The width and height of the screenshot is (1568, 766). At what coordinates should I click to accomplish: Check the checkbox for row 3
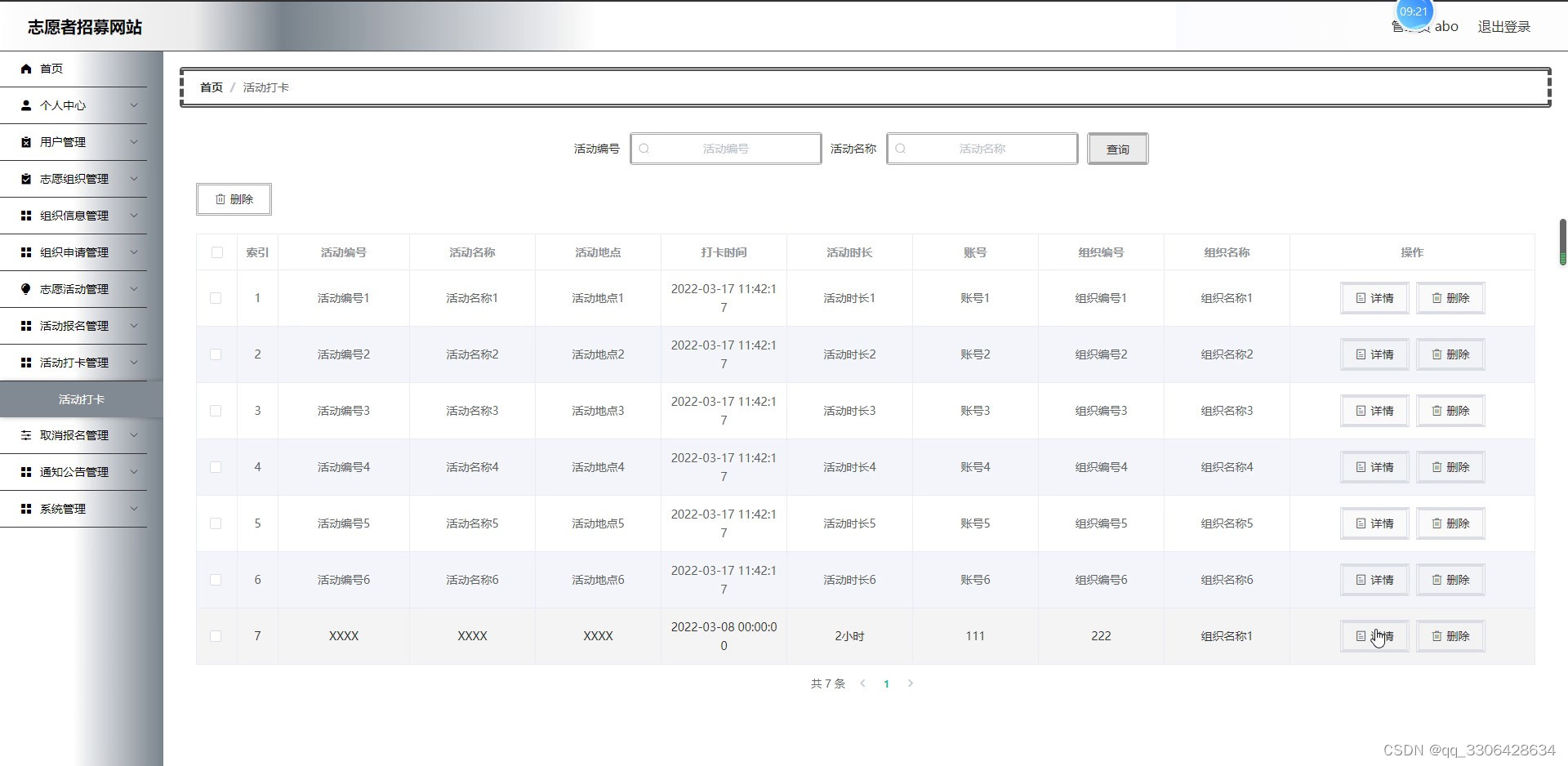pos(216,411)
